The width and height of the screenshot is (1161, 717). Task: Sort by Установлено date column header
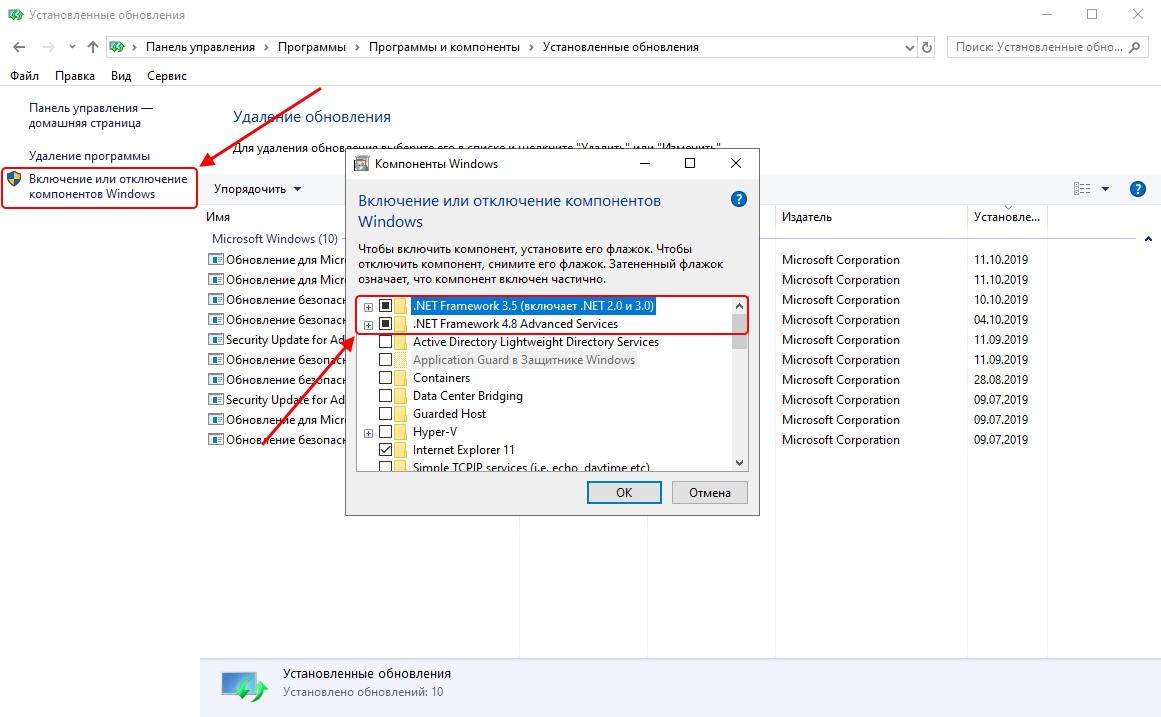click(x=1007, y=217)
